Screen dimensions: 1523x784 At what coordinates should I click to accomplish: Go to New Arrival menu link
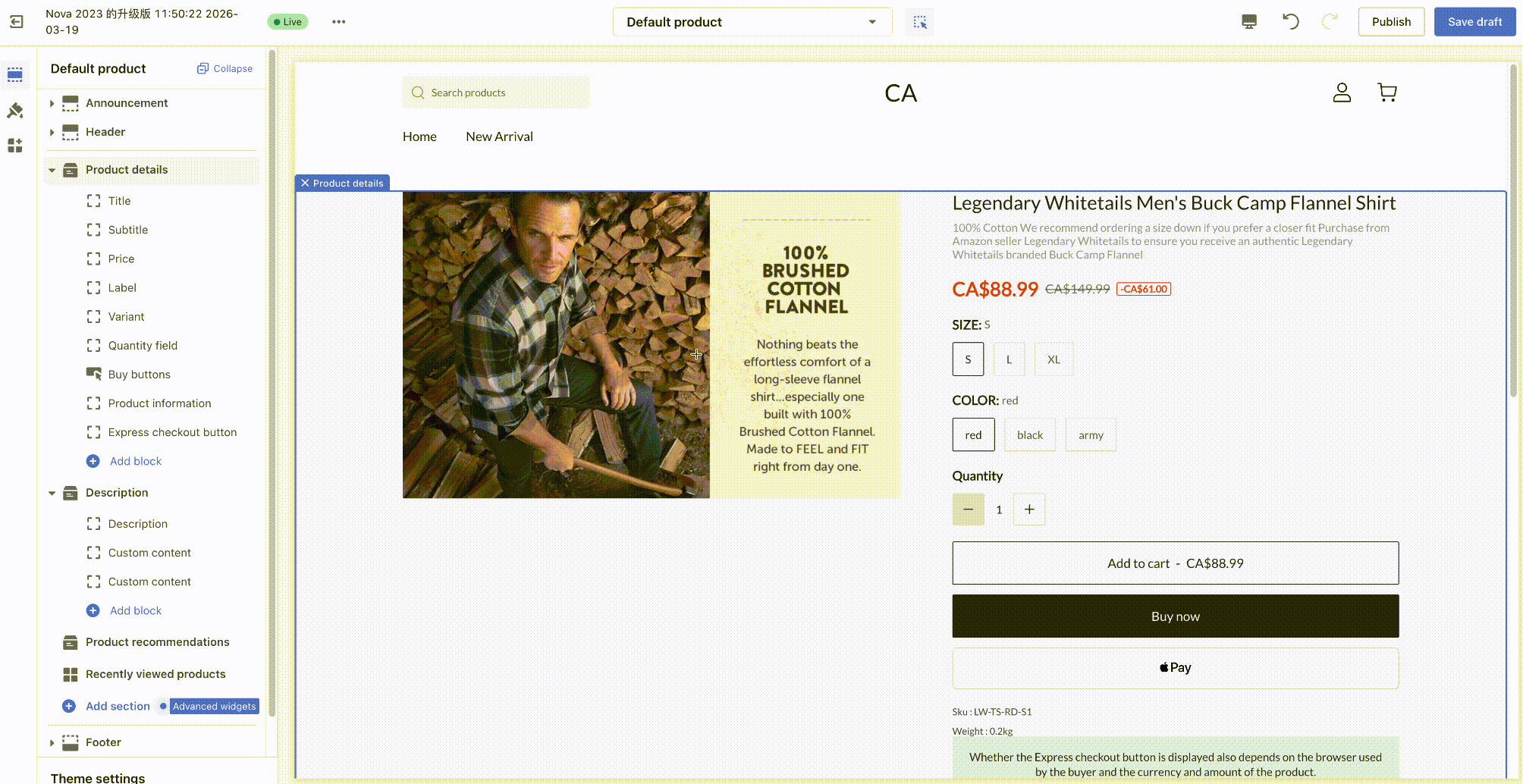(x=499, y=136)
